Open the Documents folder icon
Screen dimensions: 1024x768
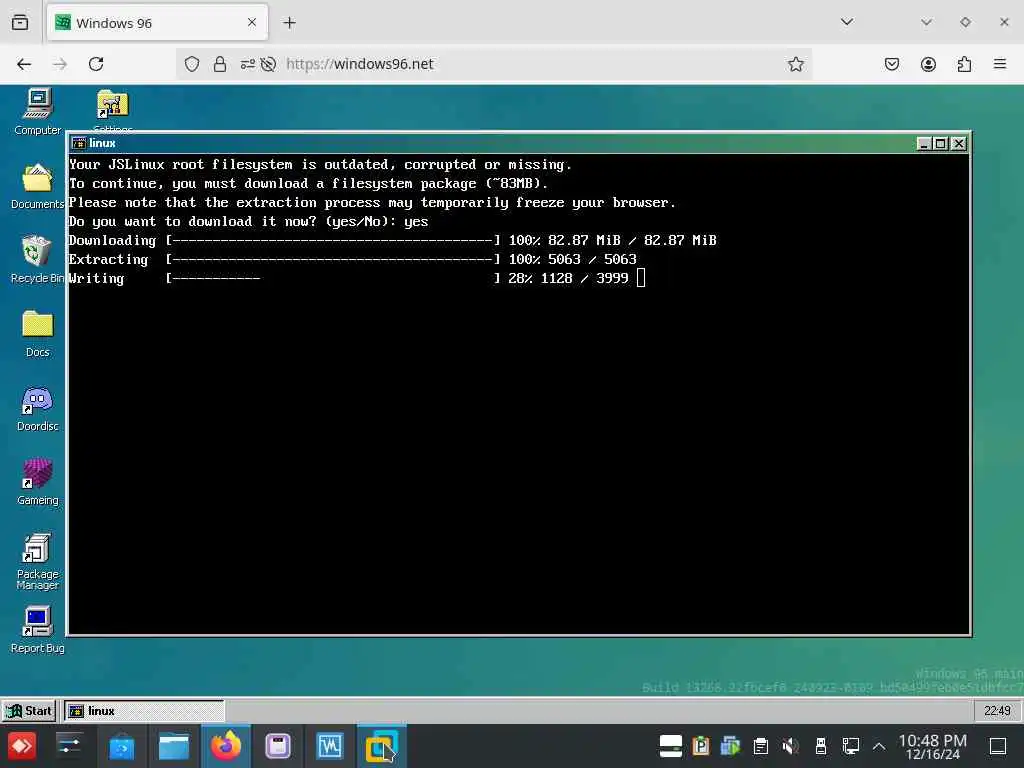[37, 186]
